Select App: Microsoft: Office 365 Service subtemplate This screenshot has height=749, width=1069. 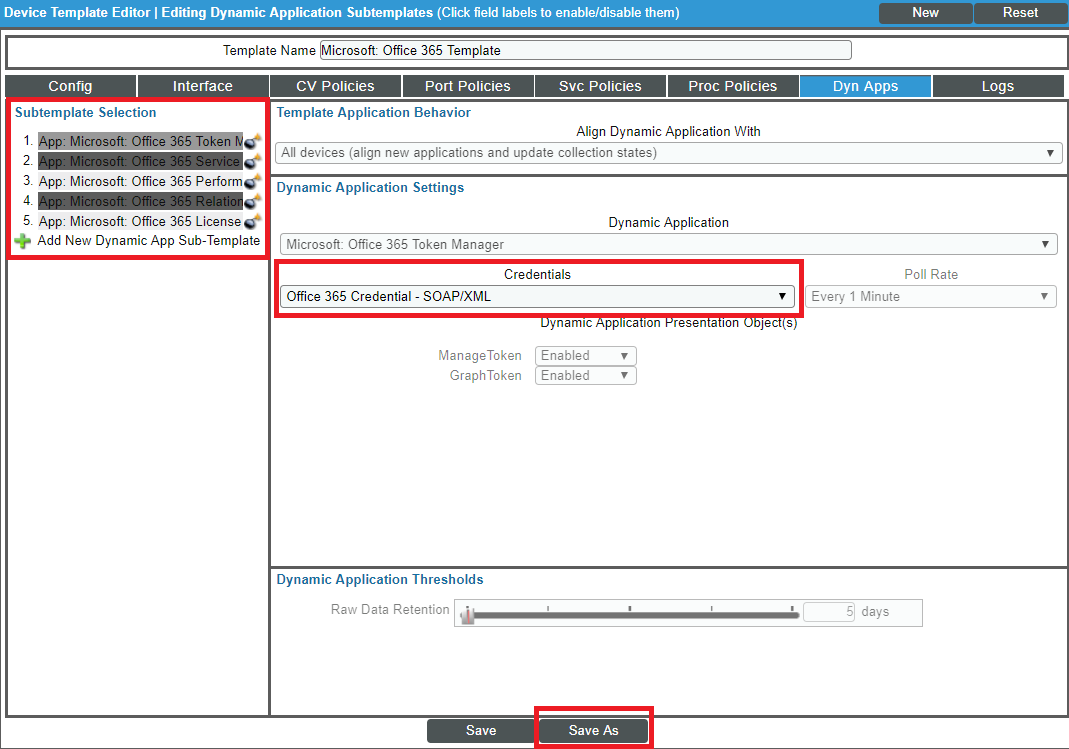[140, 162]
